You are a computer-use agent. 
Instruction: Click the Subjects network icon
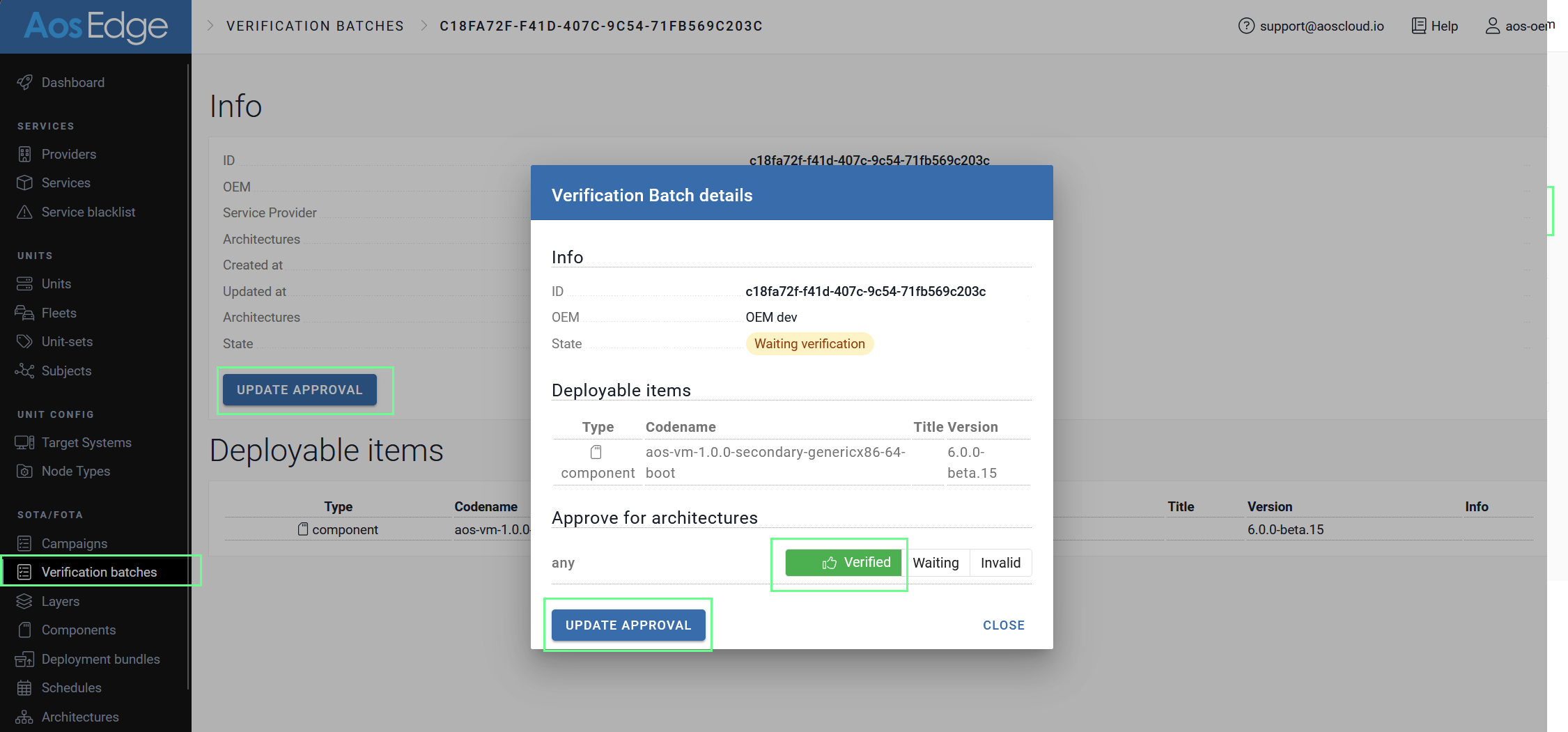click(x=24, y=371)
